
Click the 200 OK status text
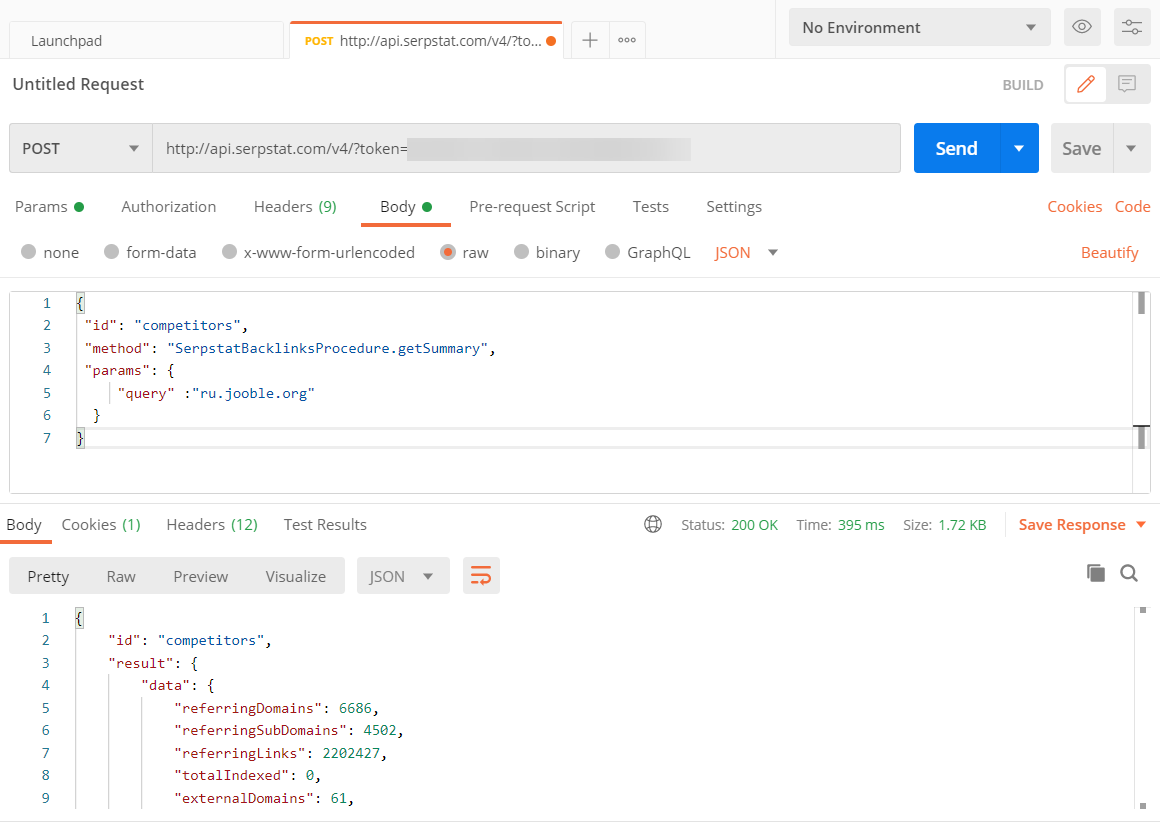click(754, 525)
